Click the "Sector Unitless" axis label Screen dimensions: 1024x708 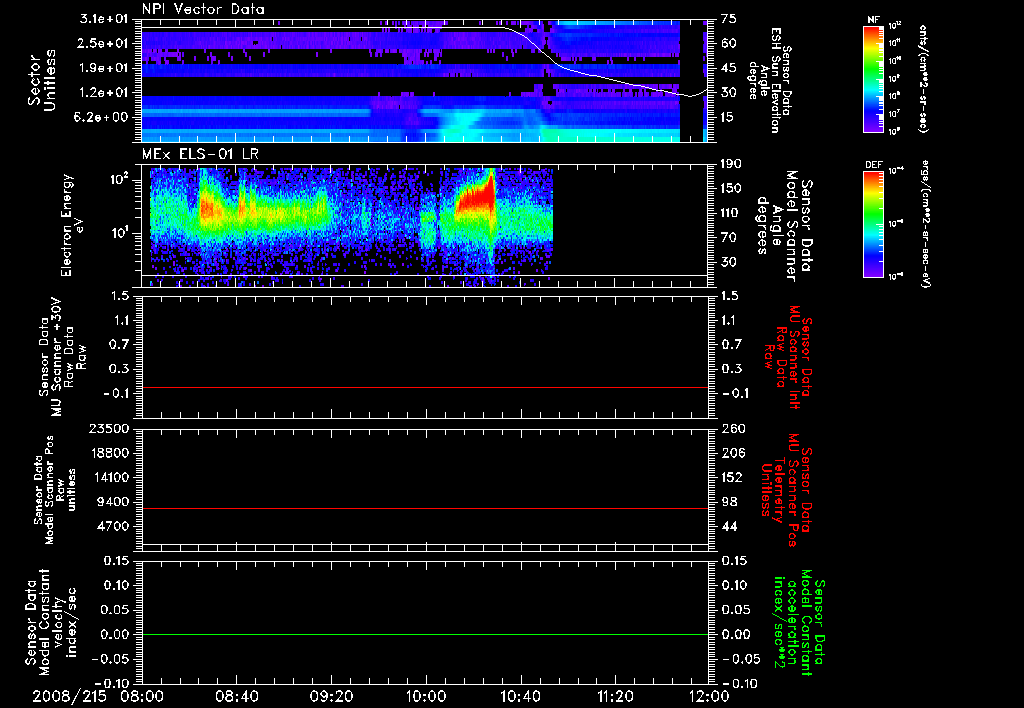42,80
